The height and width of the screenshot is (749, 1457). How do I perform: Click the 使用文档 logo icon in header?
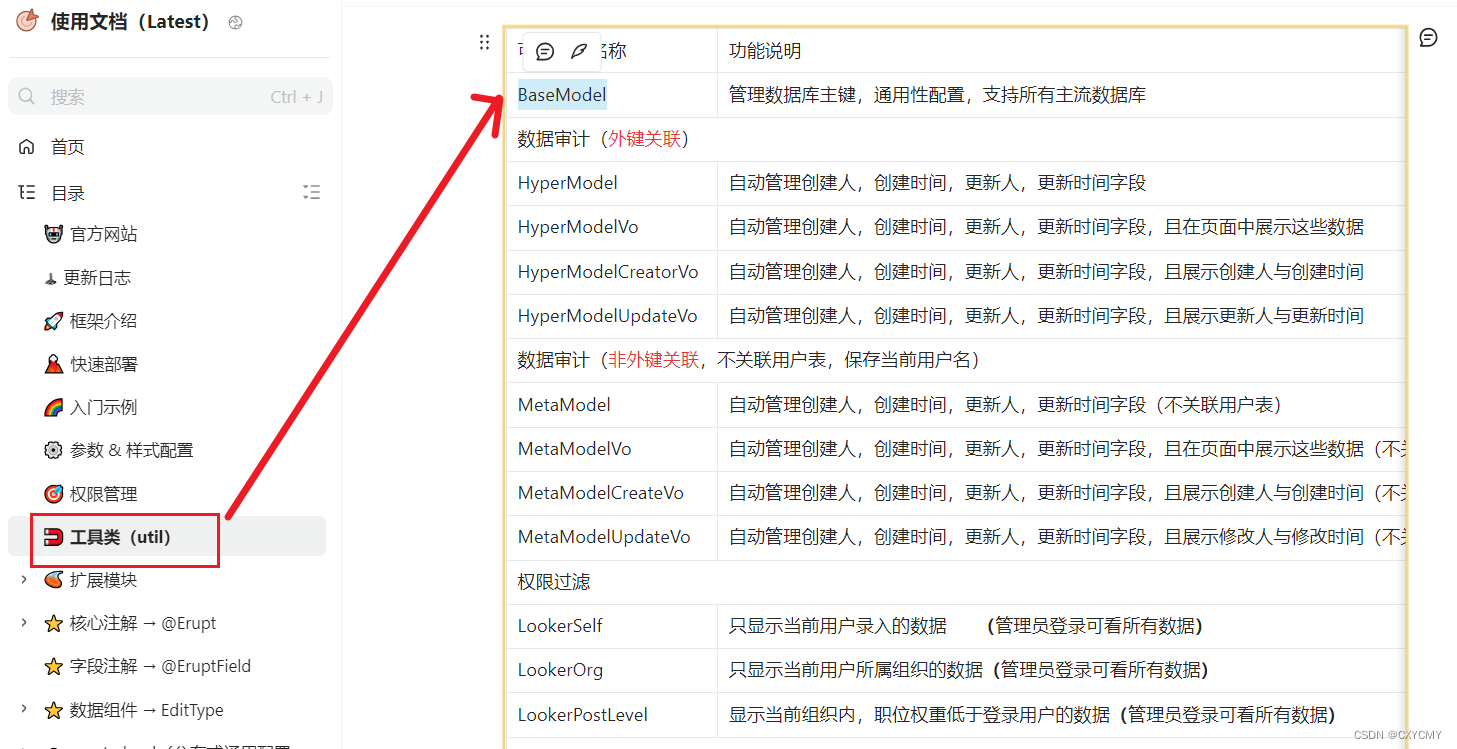tap(27, 19)
